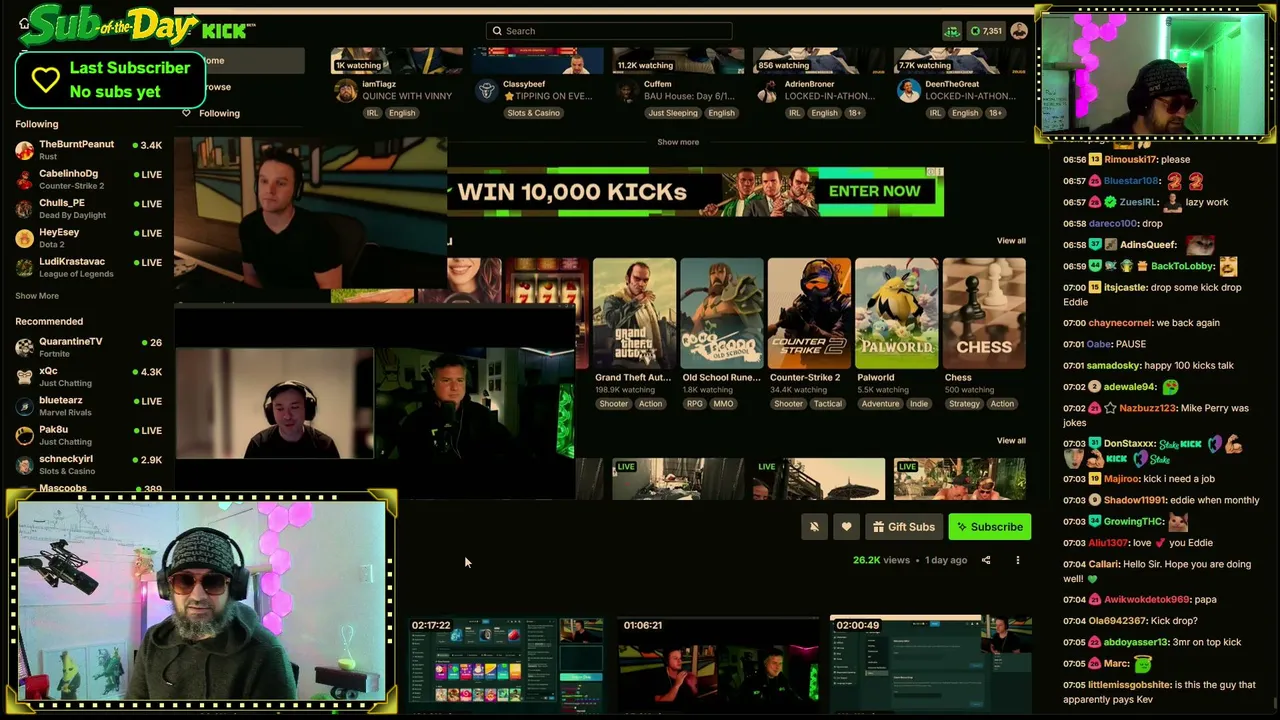The width and height of the screenshot is (1280, 720).
Task: Select the Slots & Casino tag under Classybeef
Action: [x=533, y=113]
